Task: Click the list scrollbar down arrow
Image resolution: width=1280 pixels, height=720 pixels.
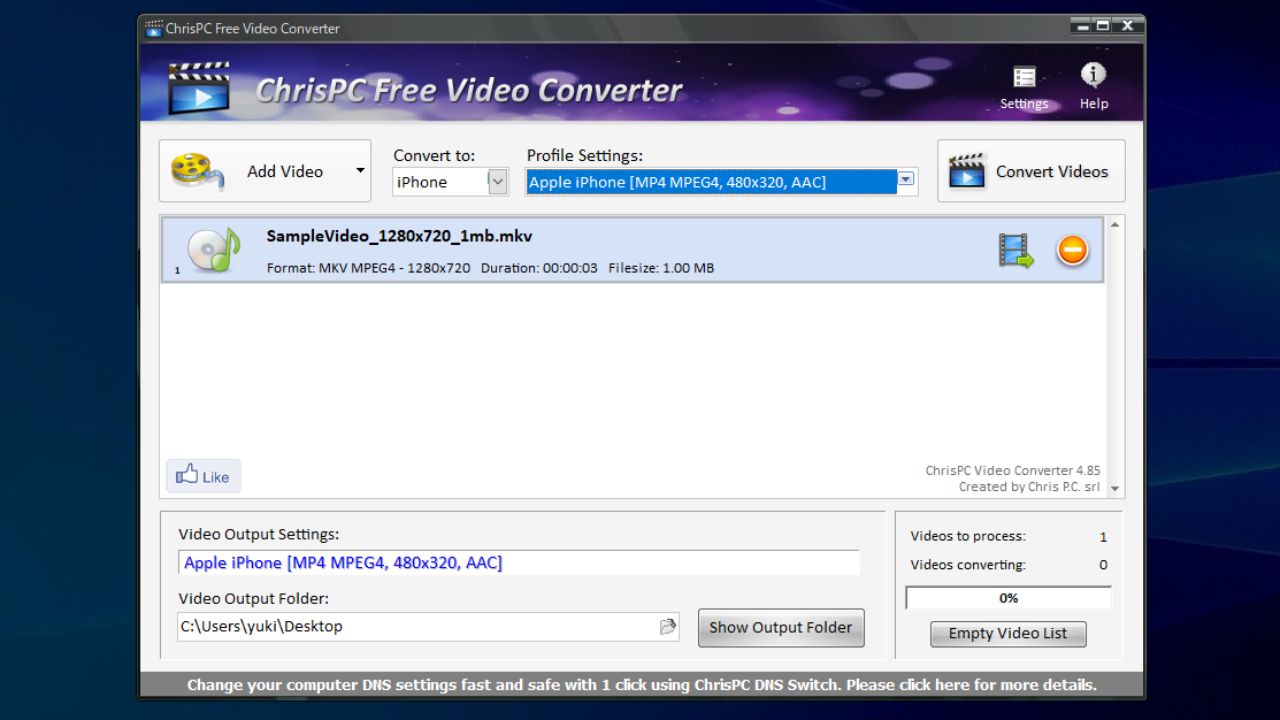Action: (x=1115, y=489)
